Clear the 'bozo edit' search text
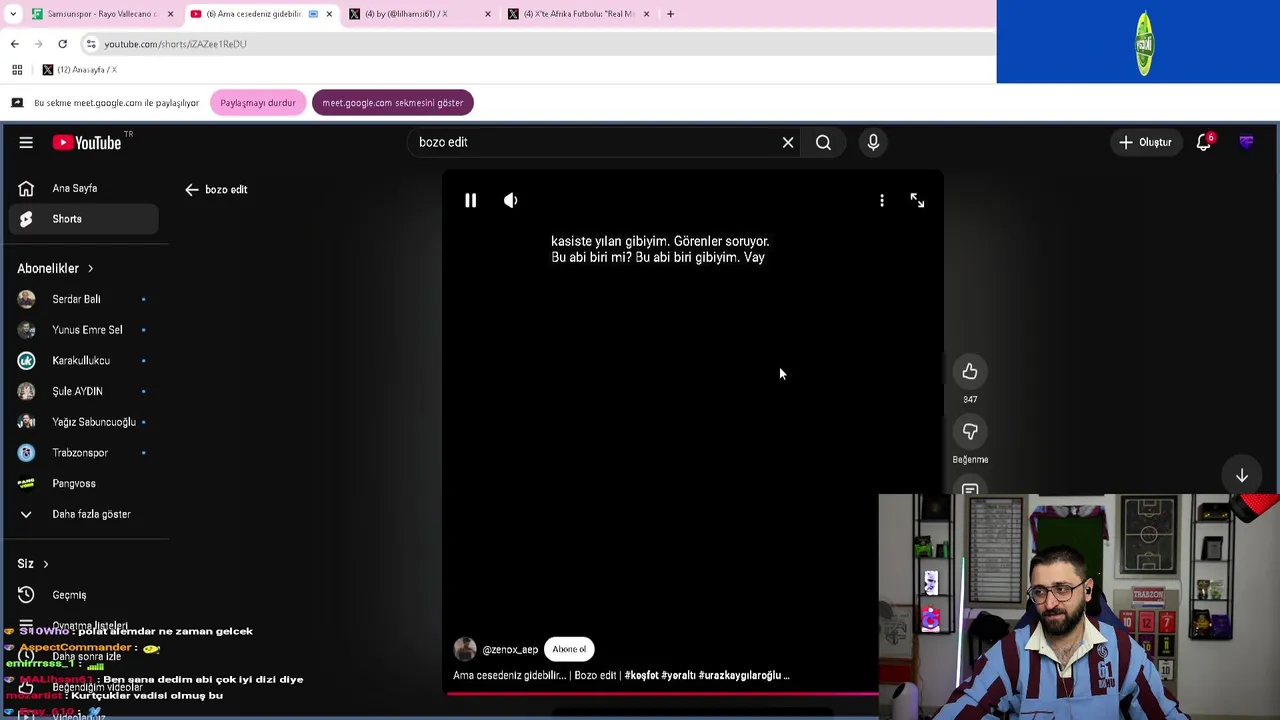 point(788,142)
